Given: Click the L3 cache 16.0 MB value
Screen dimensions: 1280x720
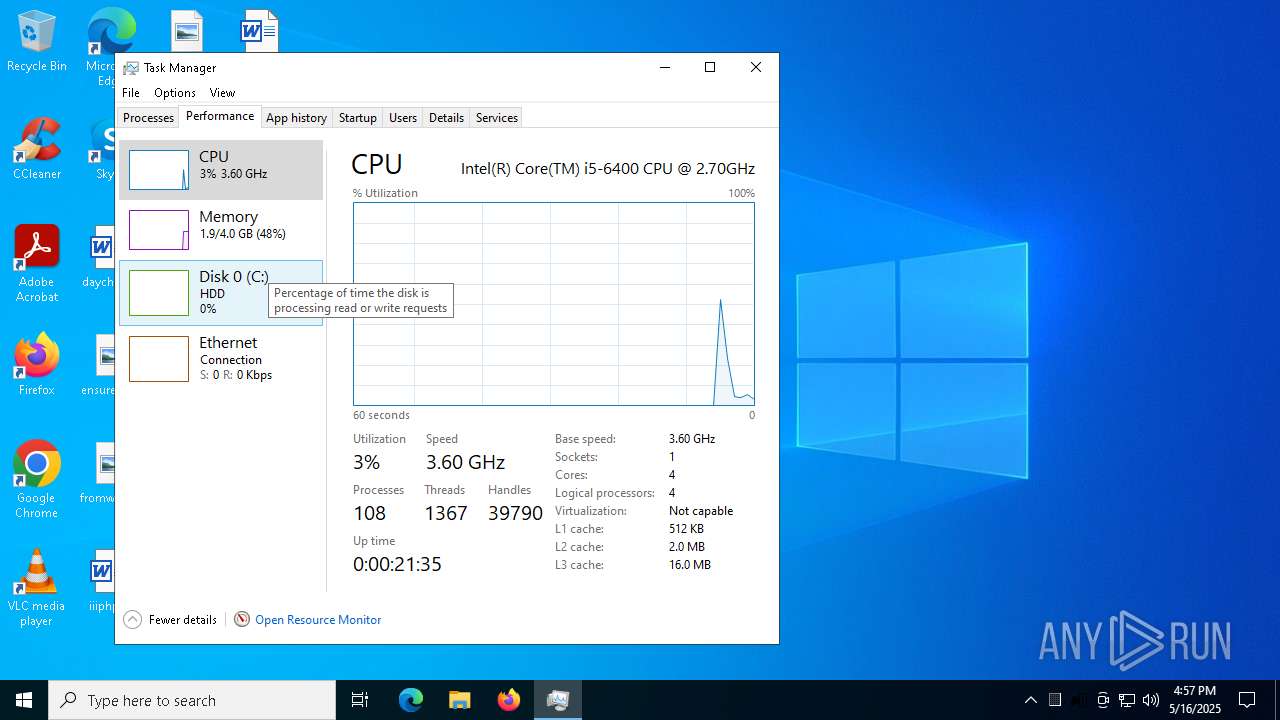Looking at the screenshot, I should pos(690,565).
